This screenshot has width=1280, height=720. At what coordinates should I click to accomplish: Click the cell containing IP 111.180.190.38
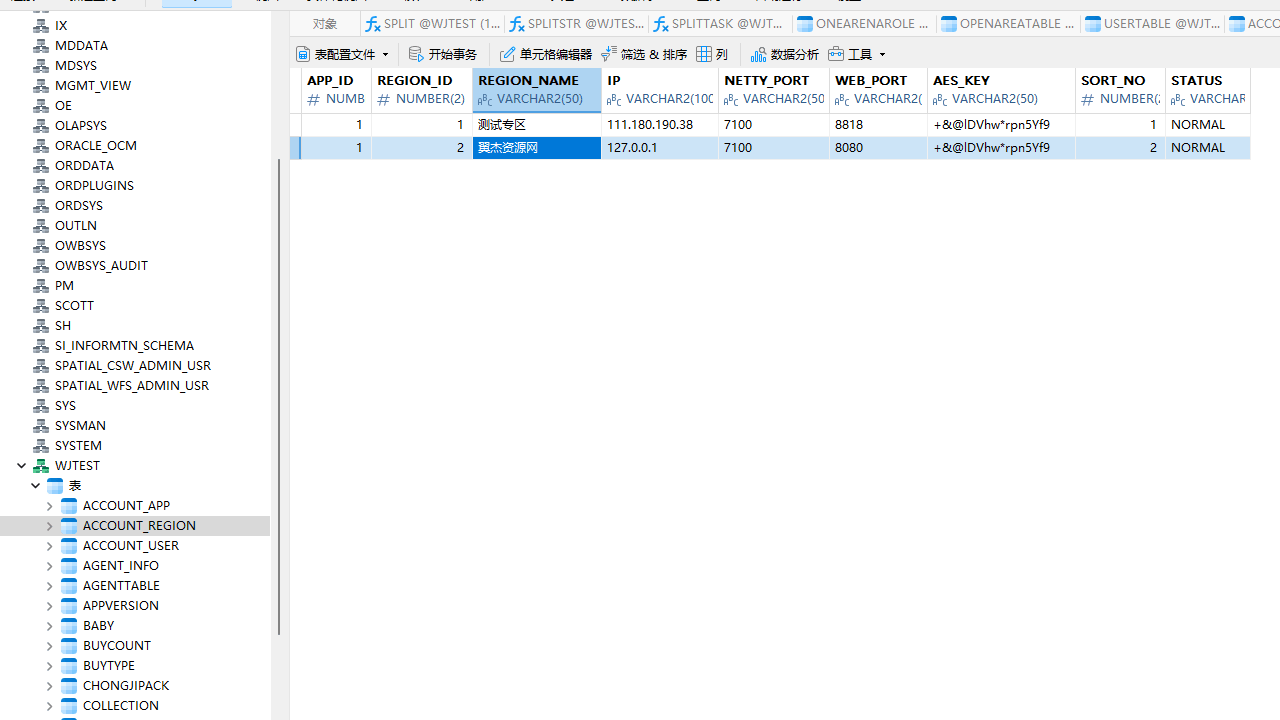point(659,125)
